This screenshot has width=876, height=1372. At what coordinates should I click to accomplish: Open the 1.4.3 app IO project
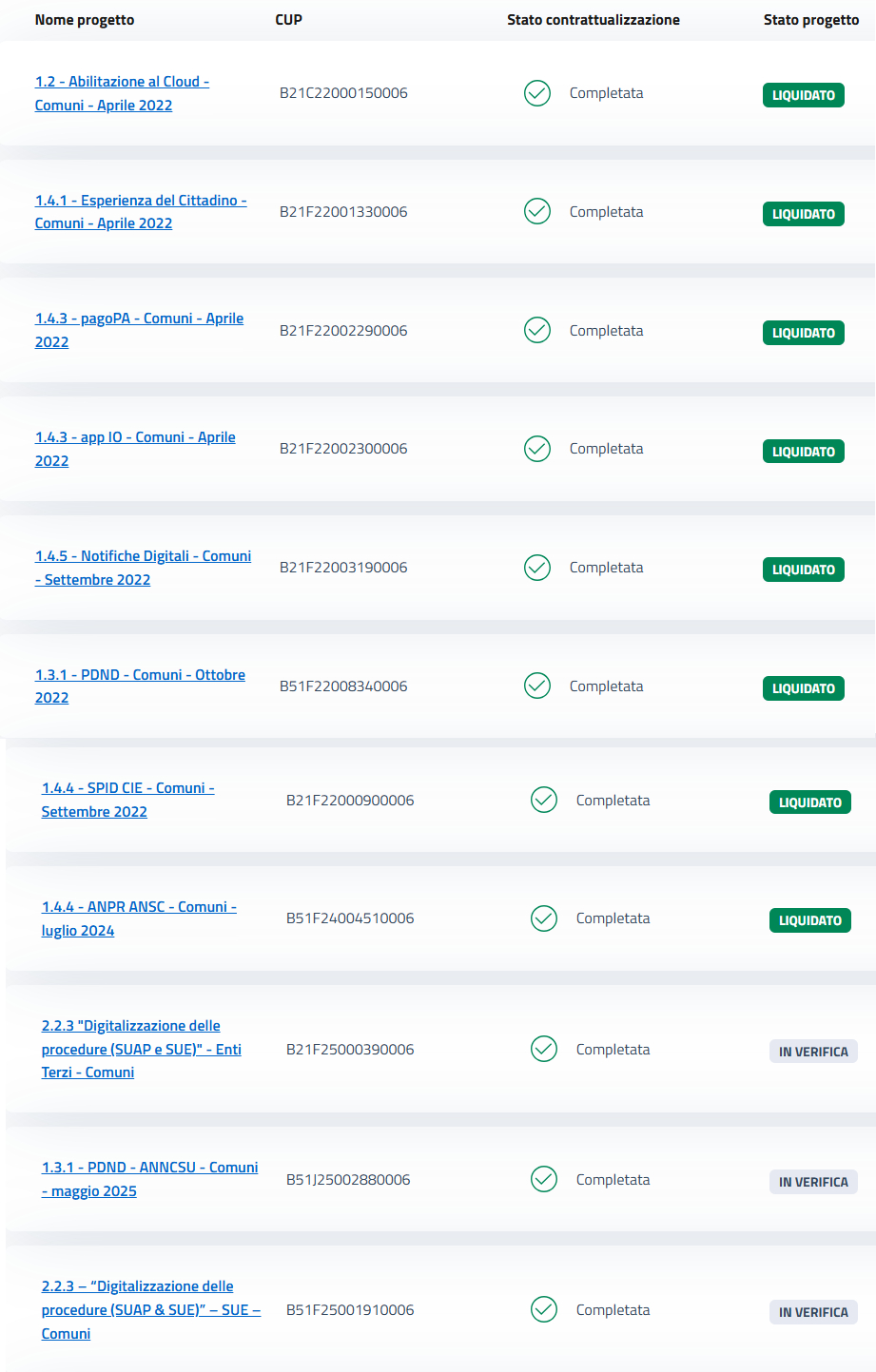click(x=135, y=437)
